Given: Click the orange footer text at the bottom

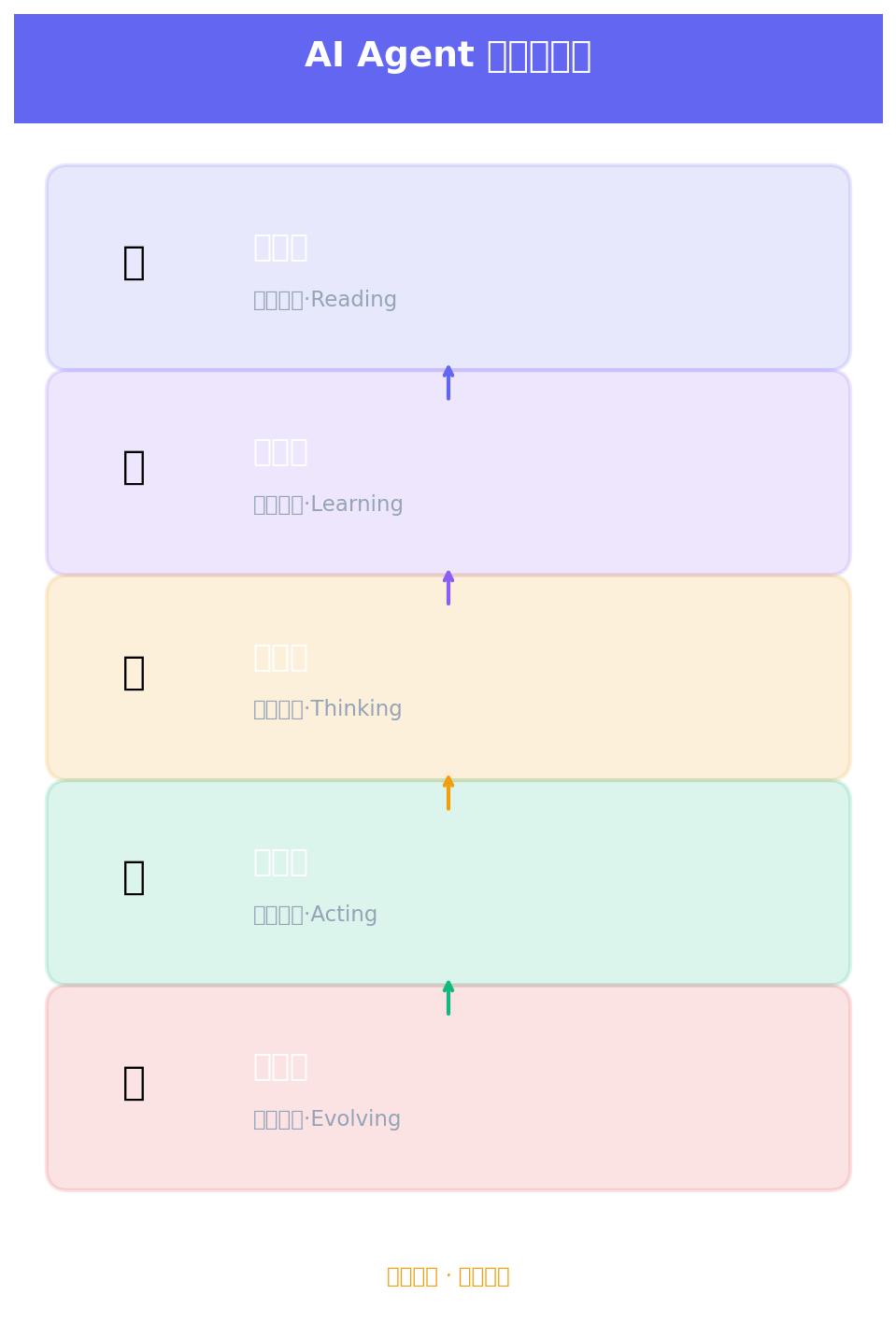Looking at the screenshot, I should (448, 1276).
